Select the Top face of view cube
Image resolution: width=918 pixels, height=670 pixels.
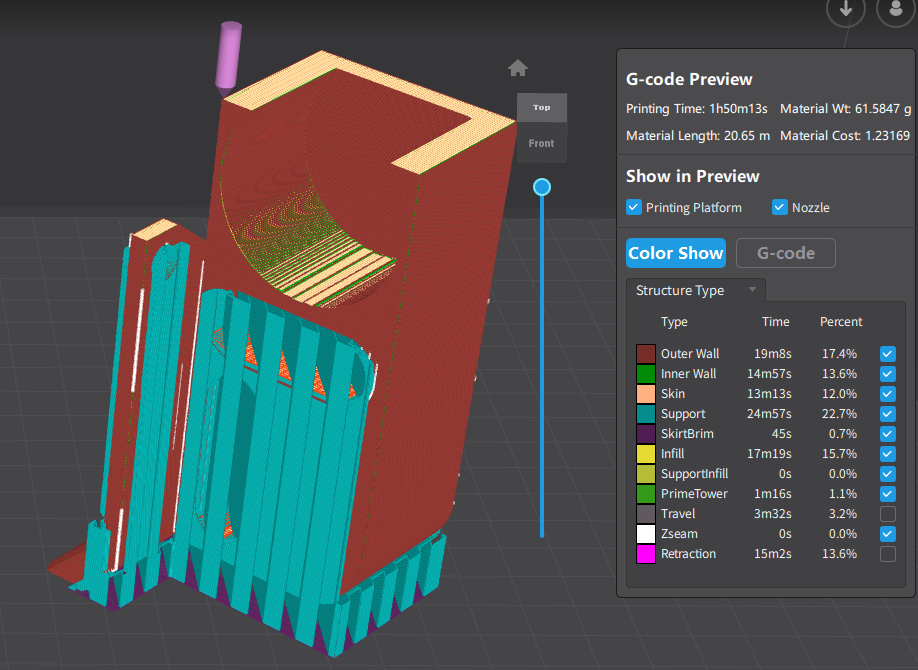(541, 107)
